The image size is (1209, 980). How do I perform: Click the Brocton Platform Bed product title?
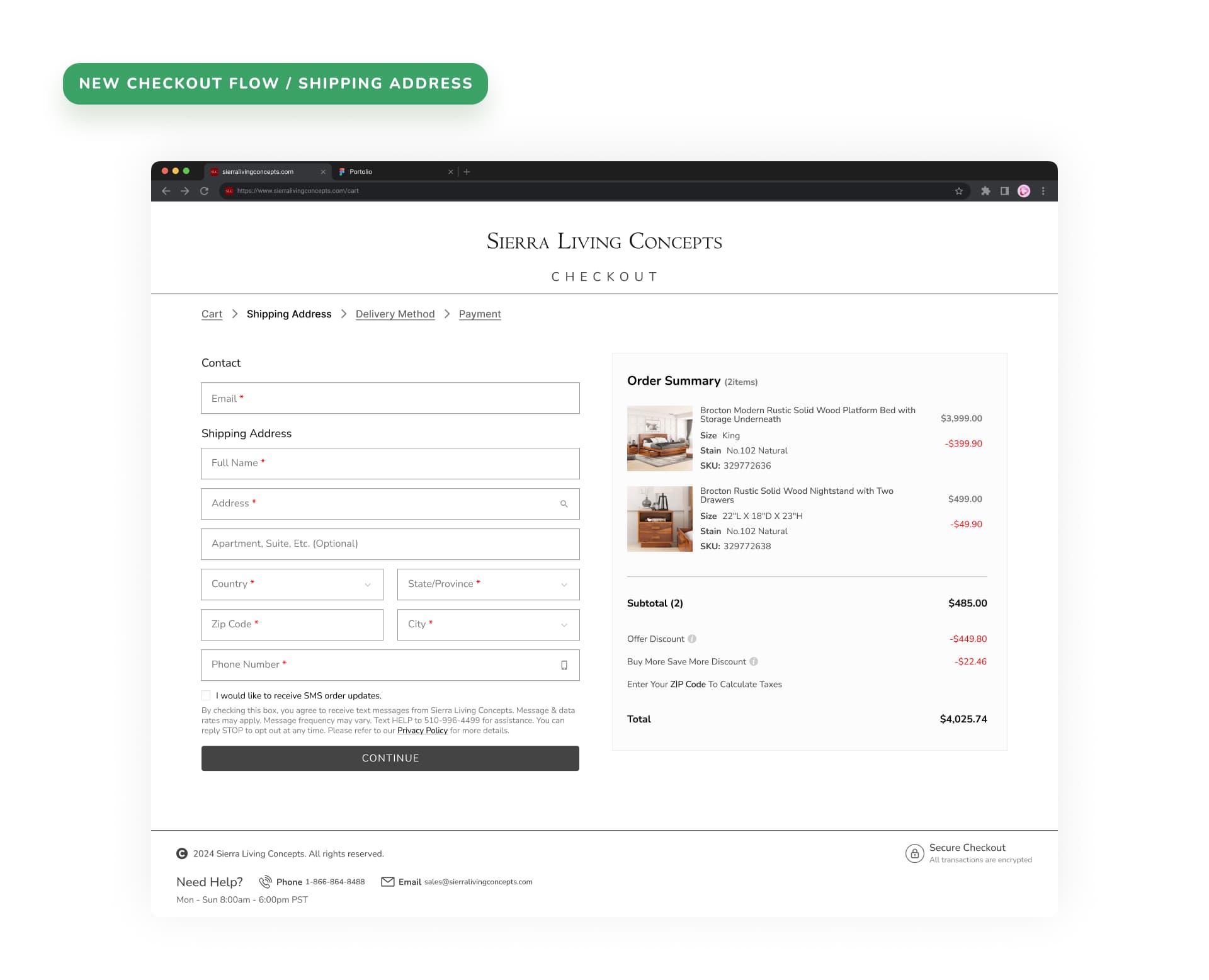coord(808,414)
